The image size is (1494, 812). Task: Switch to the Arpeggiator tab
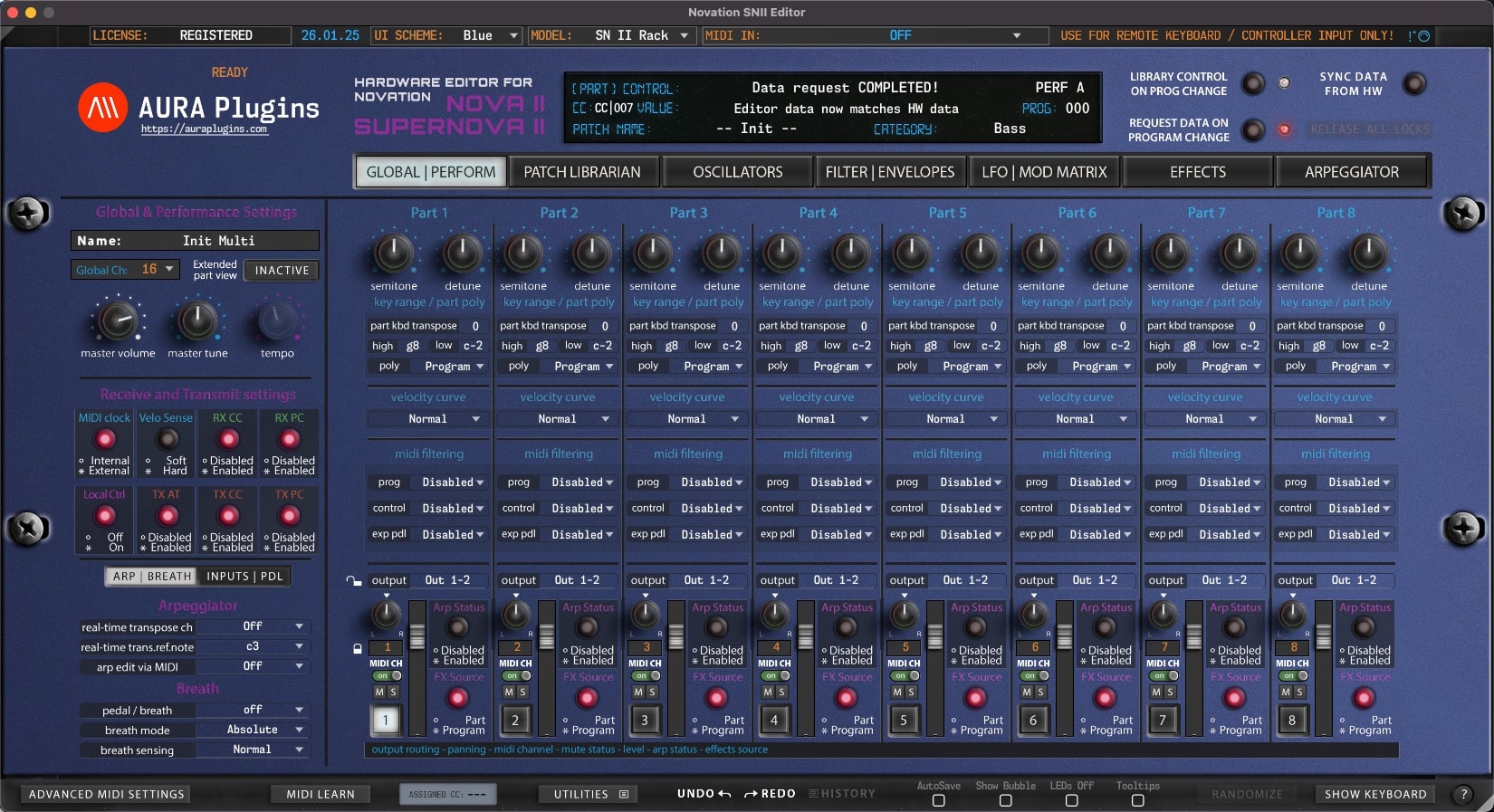[1352, 172]
